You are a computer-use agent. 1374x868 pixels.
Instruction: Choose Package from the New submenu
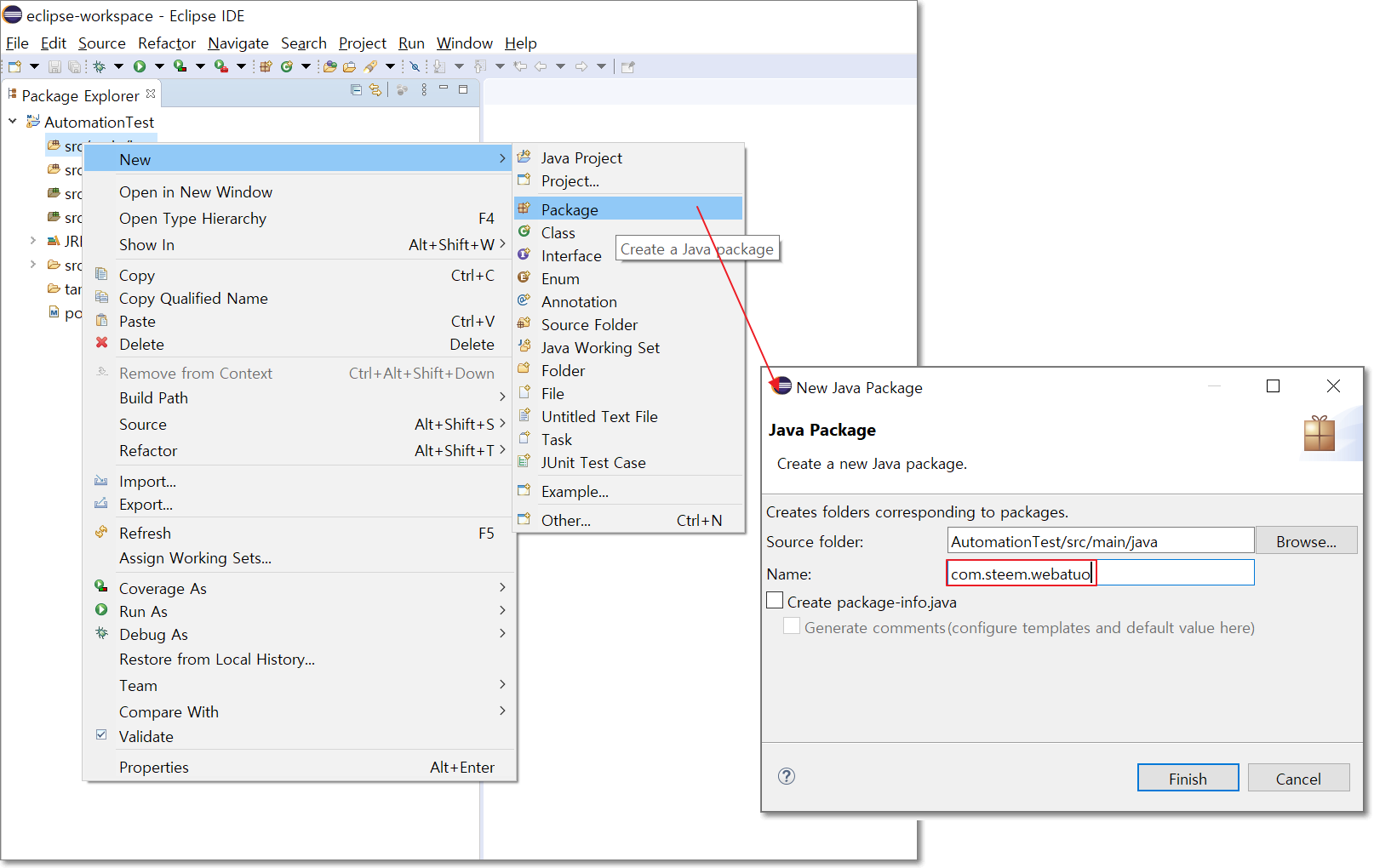click(x=628, y=209)
